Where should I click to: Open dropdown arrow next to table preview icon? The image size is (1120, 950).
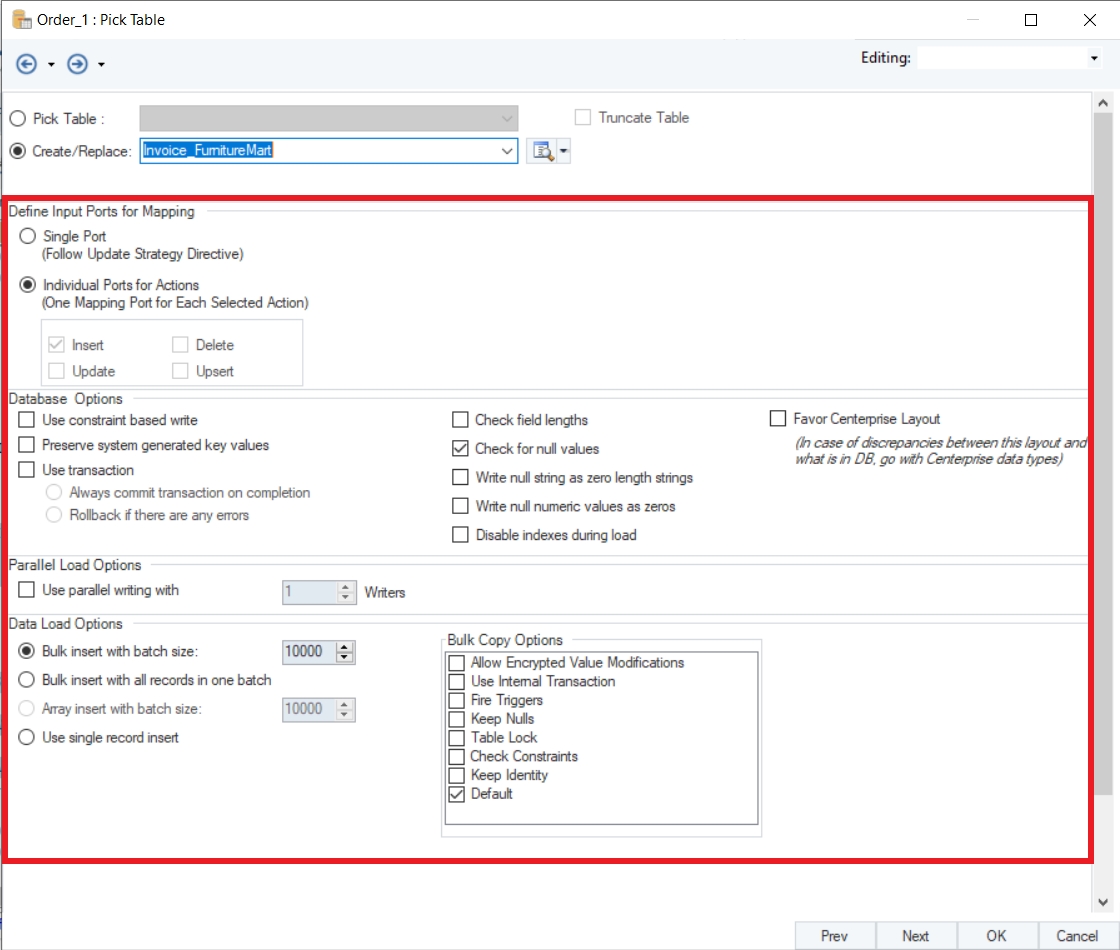tap(564, 151)
